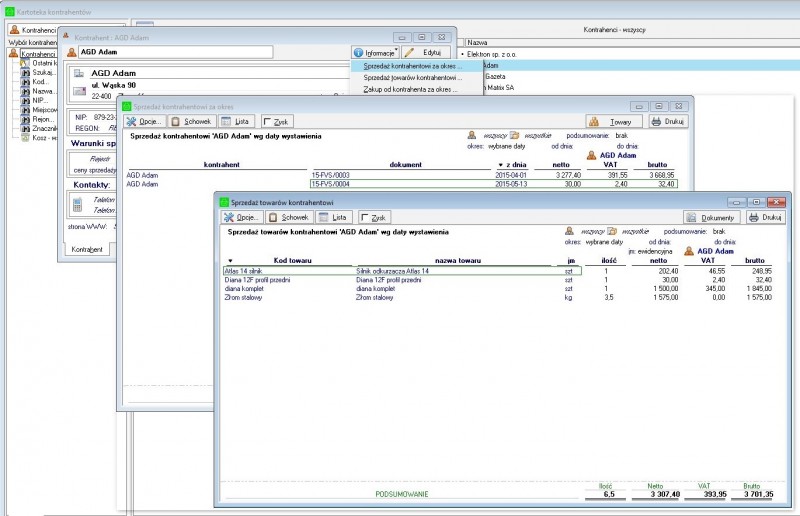Image resolution: width=800 pixels, height=516 pixels.
Task: Enable Zysk checkbox in Sprzedaż towarów window
Action: click(365, 218)
